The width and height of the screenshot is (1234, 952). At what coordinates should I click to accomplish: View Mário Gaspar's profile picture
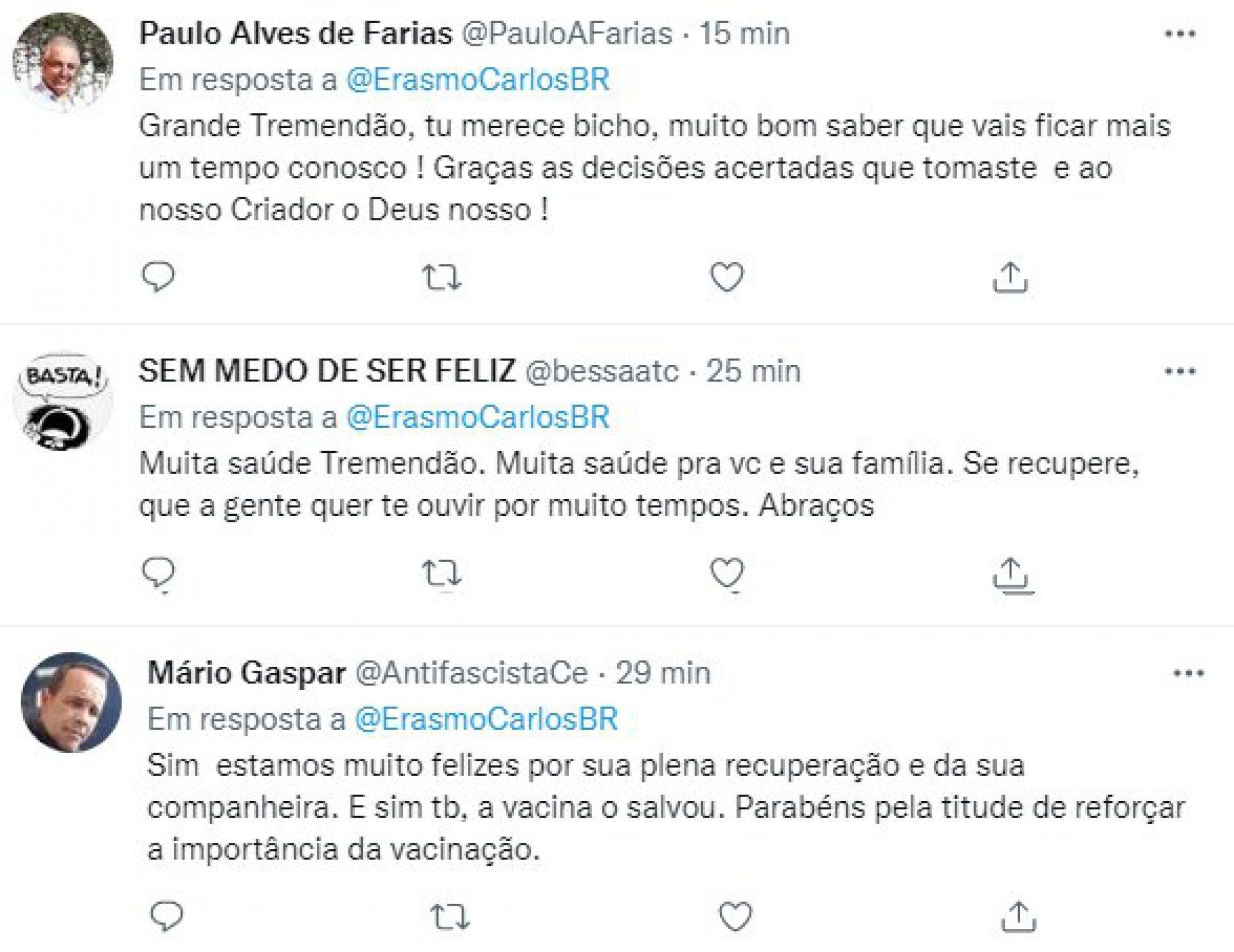[71, 702]
